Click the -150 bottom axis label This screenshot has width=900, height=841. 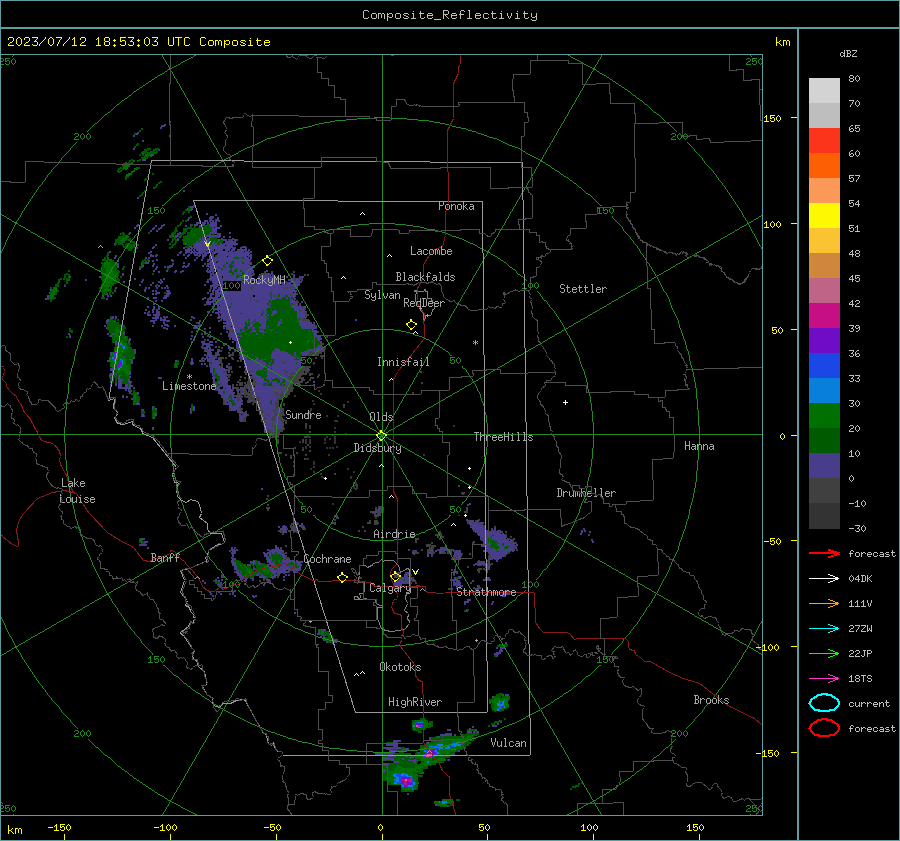pos(59,827)
